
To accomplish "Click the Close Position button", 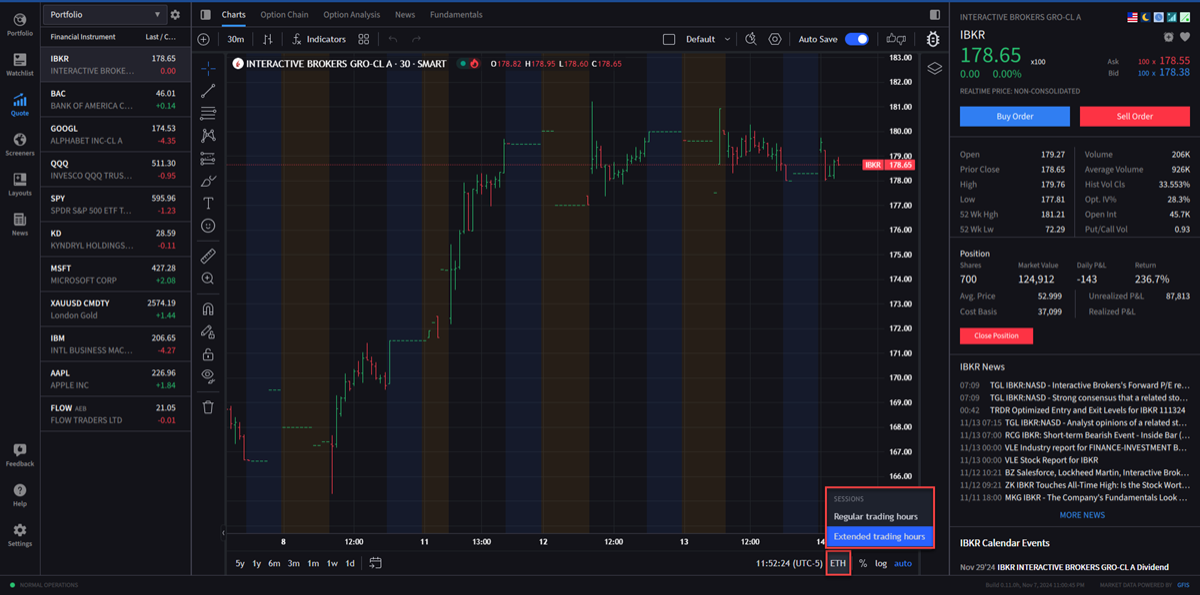I will click(996, 336).
